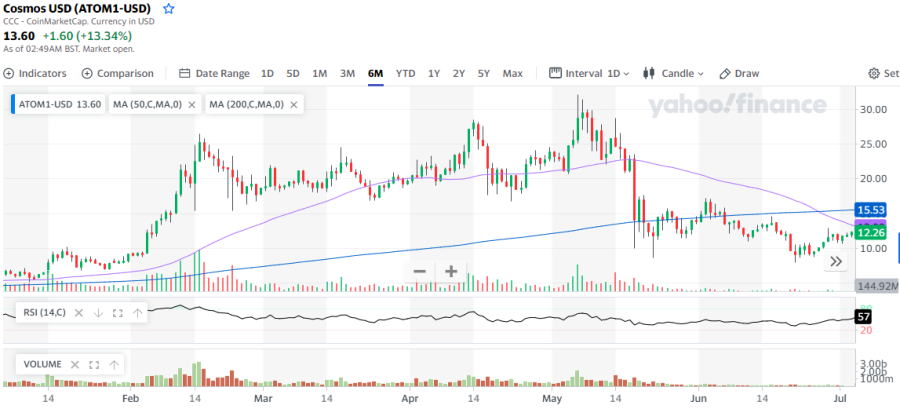Click the +1.60 (+13.34%) change text
The width and height of the screenshot is (900, 409).
click(x=87, y=36)
